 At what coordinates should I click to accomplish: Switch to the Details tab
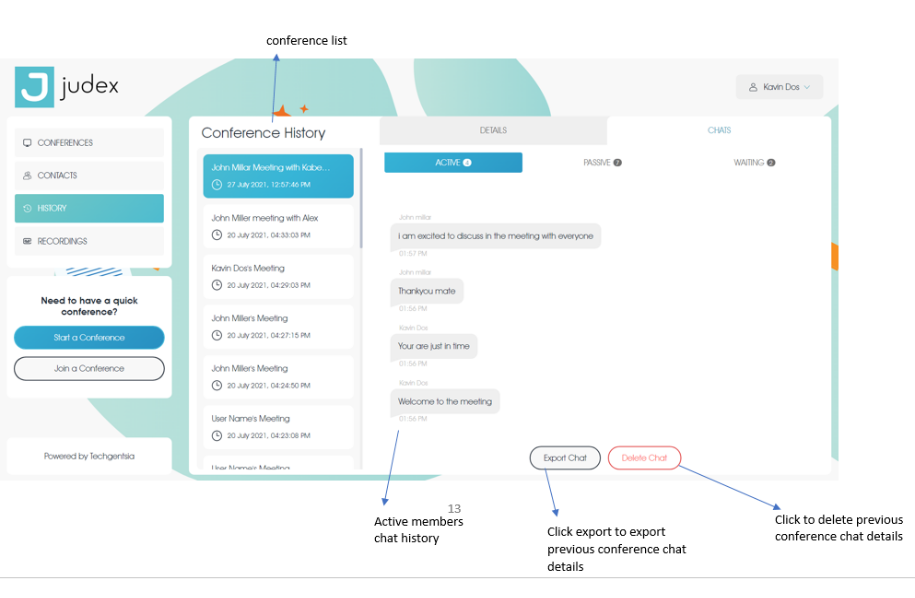point(493,130)
